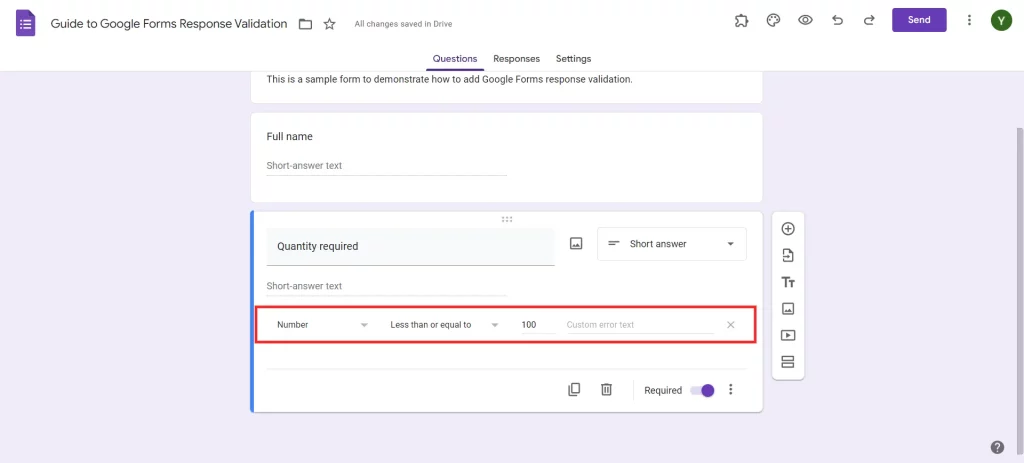Viewport: 1024px width, 463px height.
Task: Remove validation rule with X icon
Action: [x=731, y=325]
